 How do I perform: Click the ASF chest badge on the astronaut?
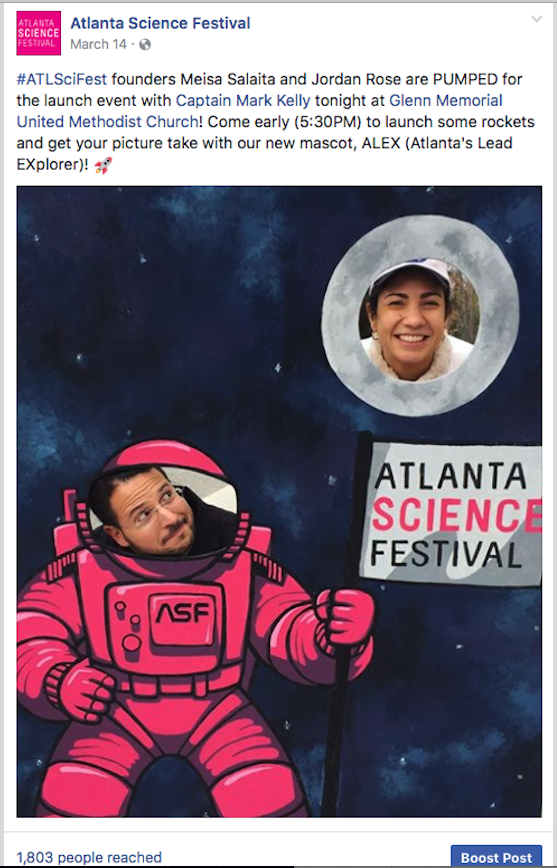pyautogui.click(x=182, y=612)
